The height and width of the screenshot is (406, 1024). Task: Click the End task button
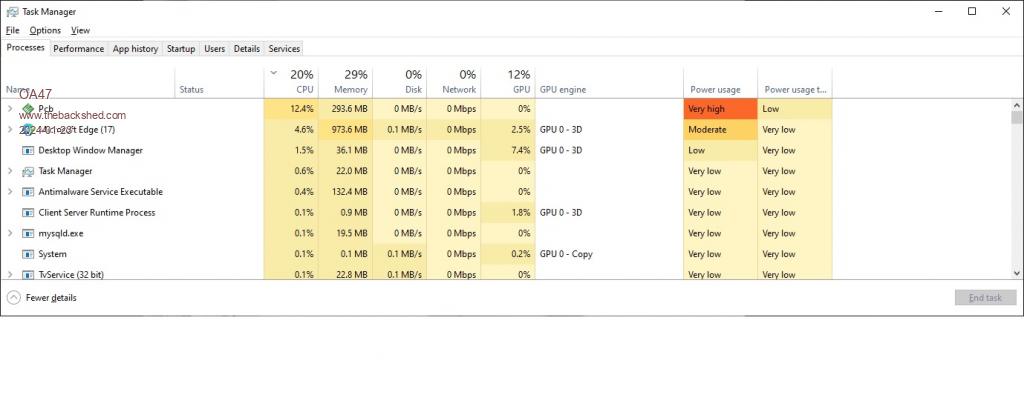tap(984, 297)
